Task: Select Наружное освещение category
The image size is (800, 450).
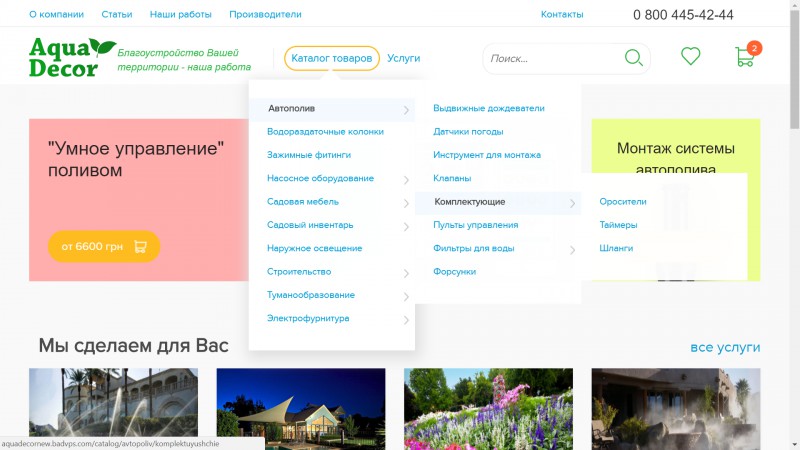Action: click(x=314, y=248)
